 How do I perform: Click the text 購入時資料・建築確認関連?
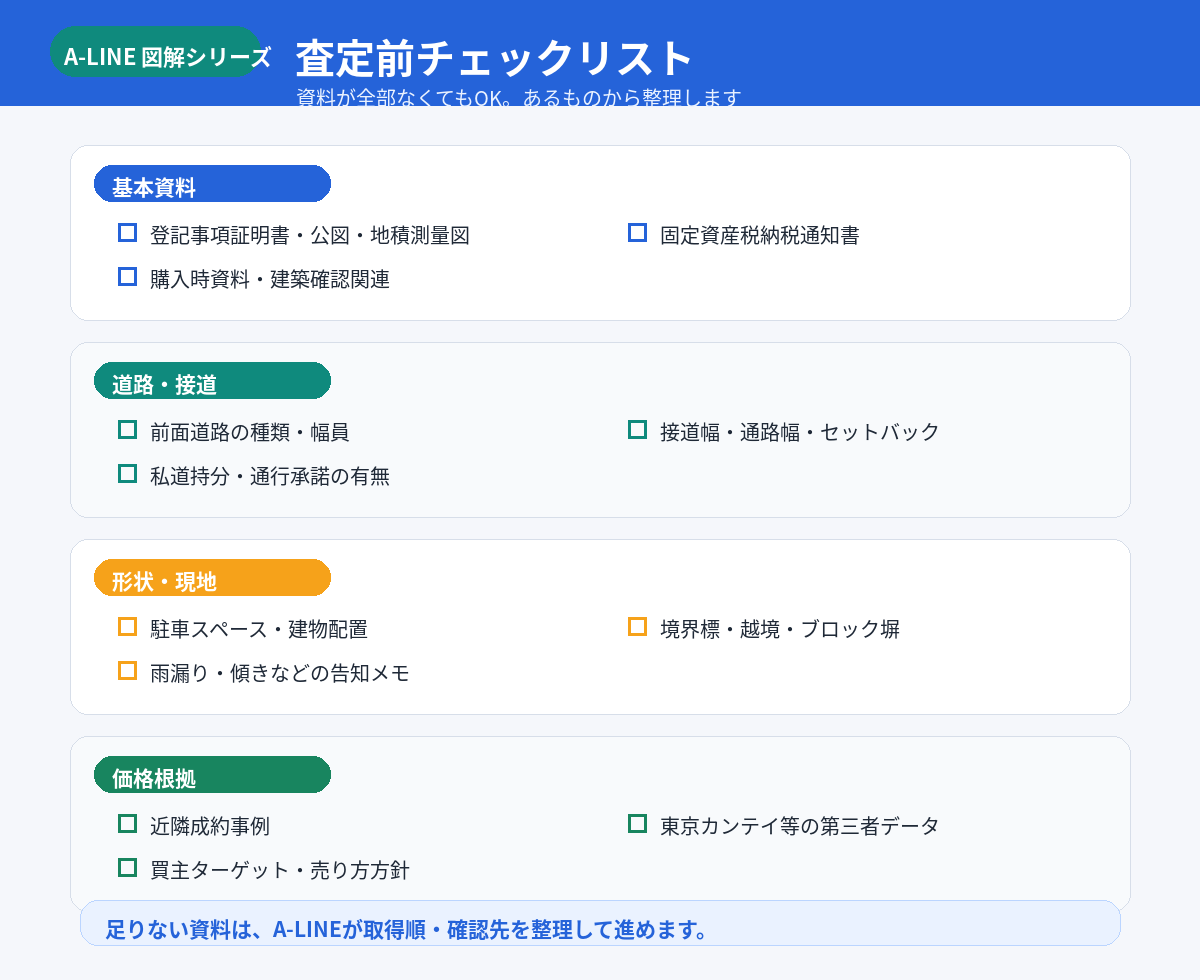point(270,280)
